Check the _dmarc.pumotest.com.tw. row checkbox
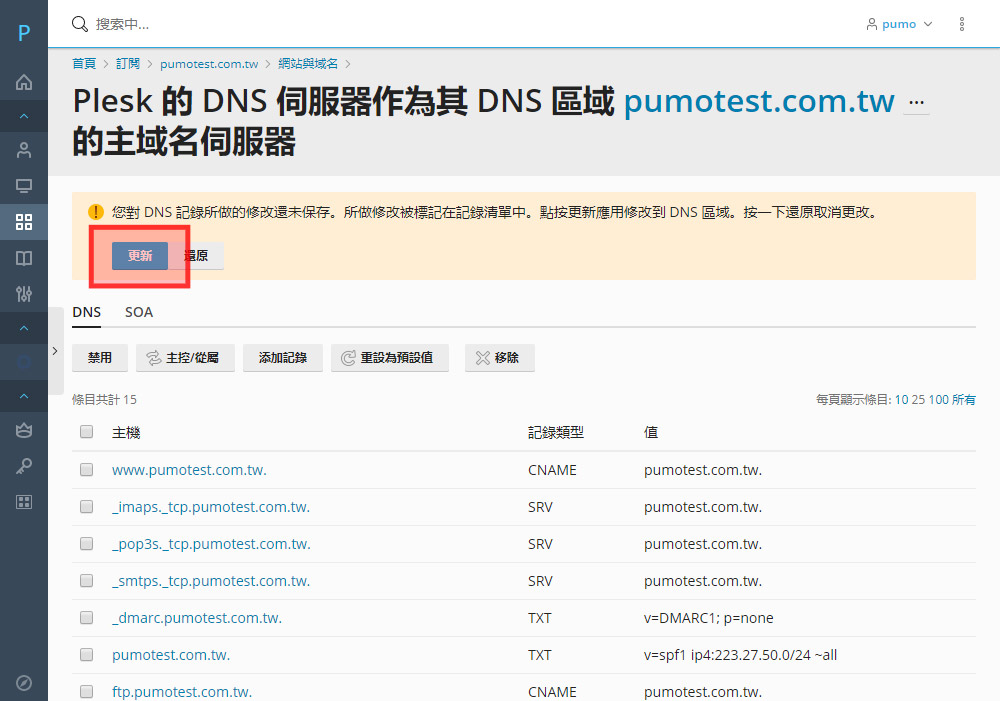 pyautogui.click(x=87, y=617)
